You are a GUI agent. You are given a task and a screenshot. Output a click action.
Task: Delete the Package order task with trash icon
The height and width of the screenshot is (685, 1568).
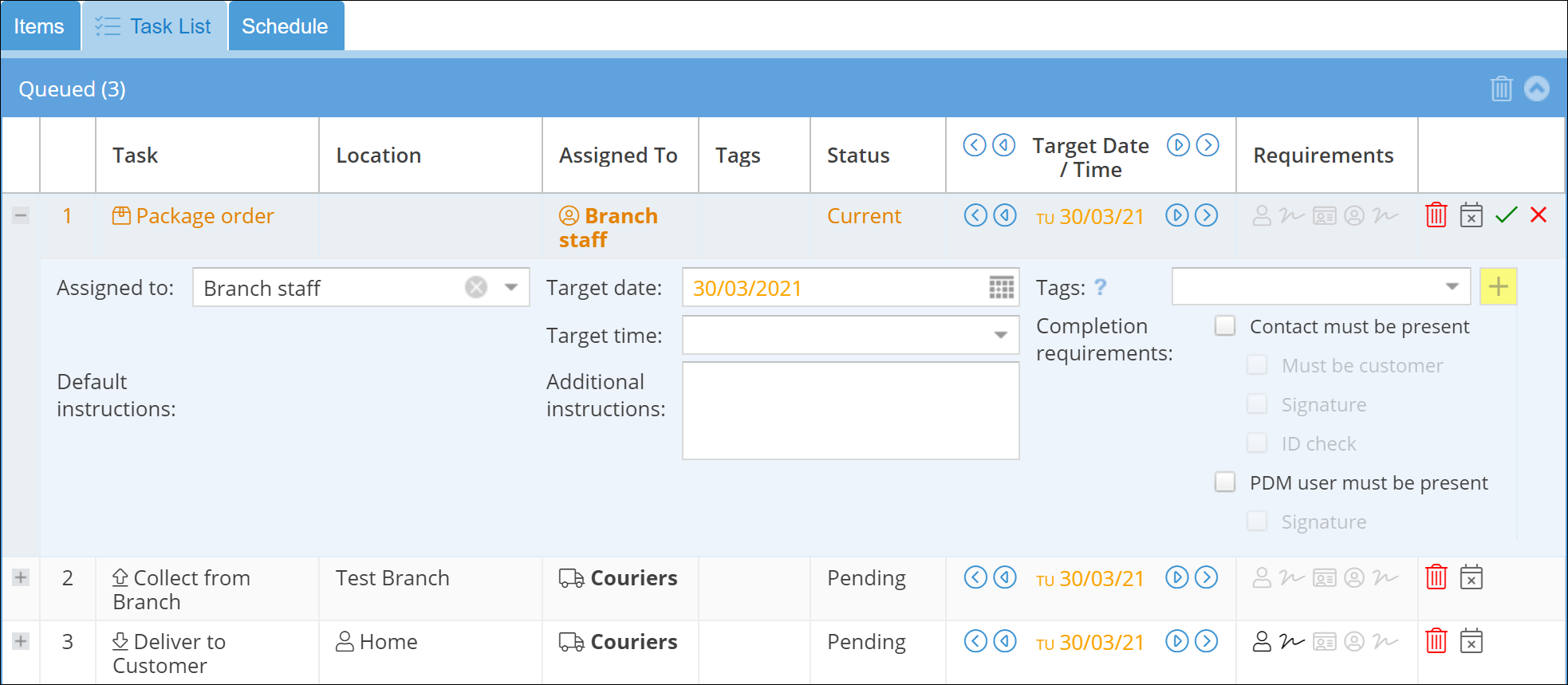click(1436, 215)
